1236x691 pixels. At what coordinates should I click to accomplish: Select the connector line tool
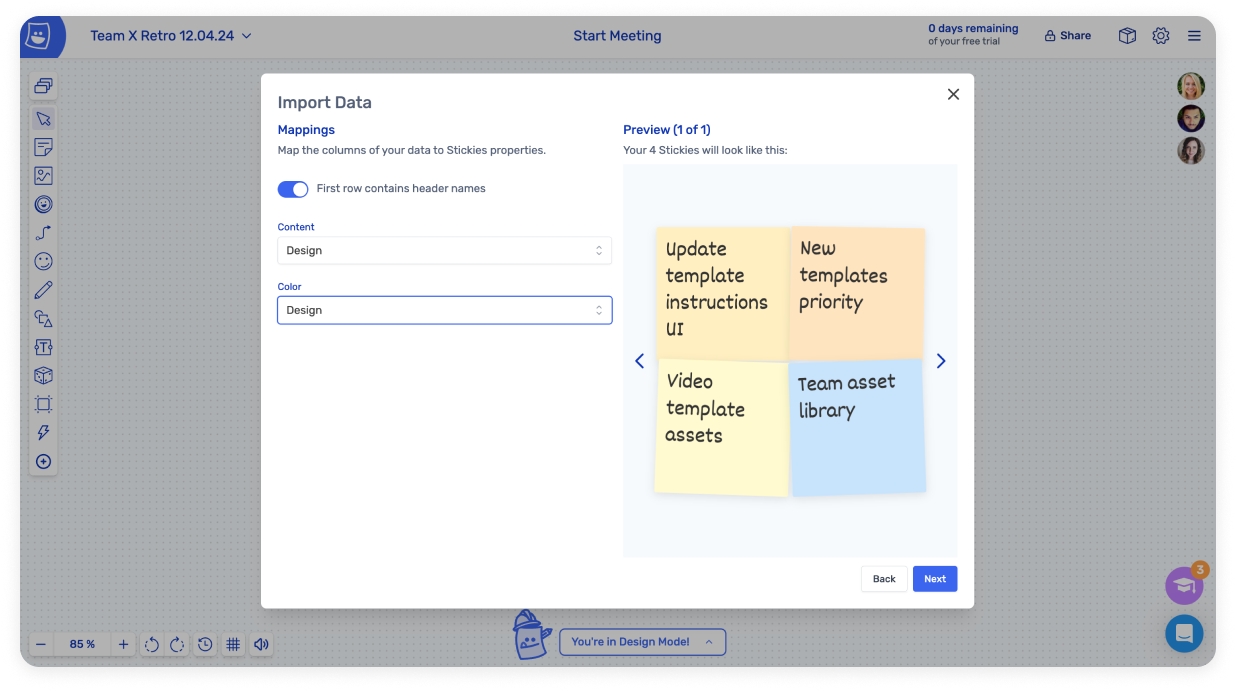pos(43,233)
